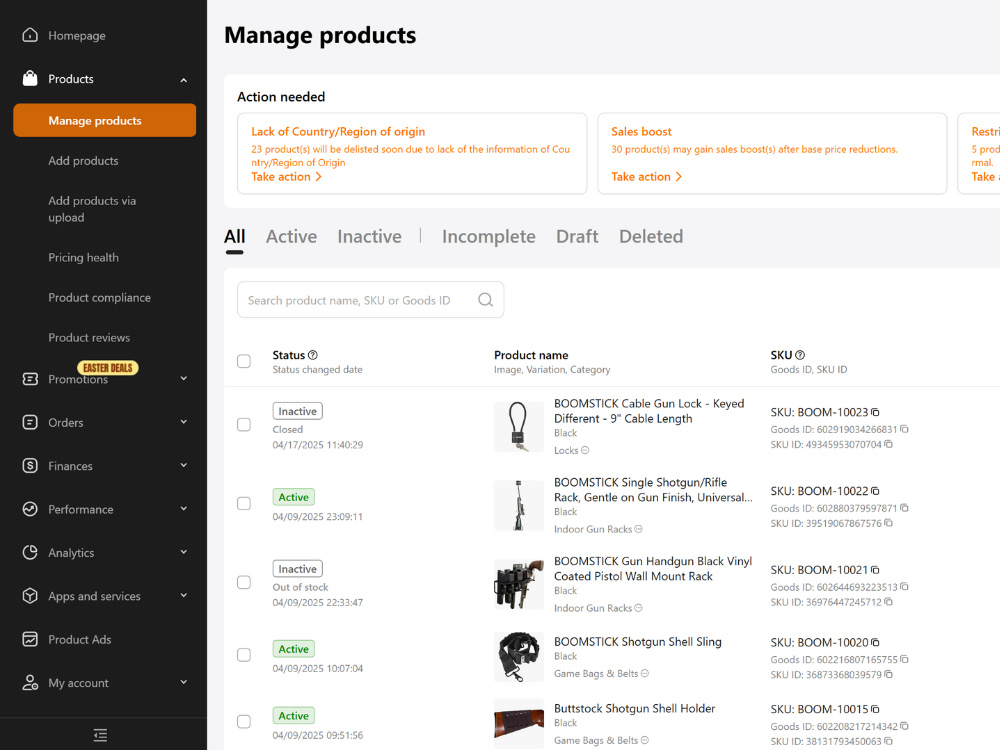
Task: Click the Status column help icon
Action: [312, 355]
